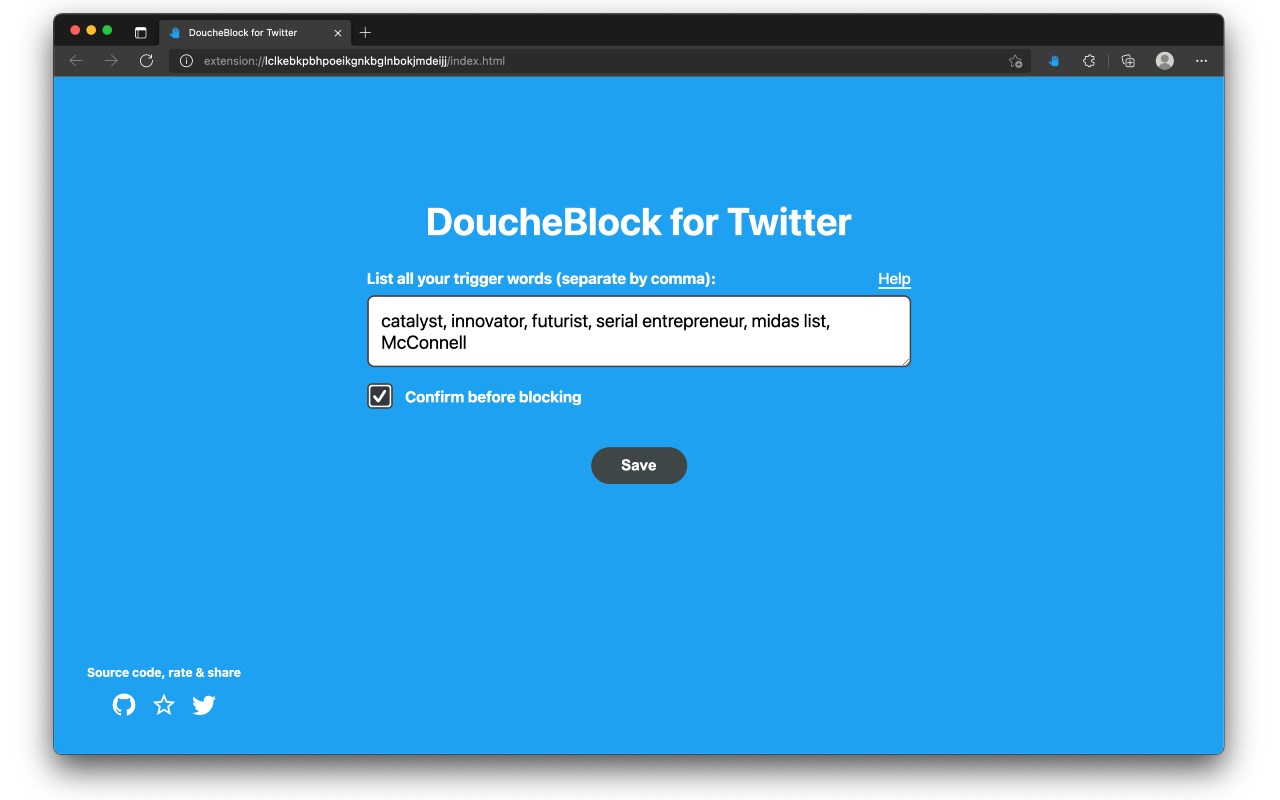Image resolution: width=1280 pixels, height=800 pixels.
Task: View site information icon in address bar
Action: [x=186, y=61]
